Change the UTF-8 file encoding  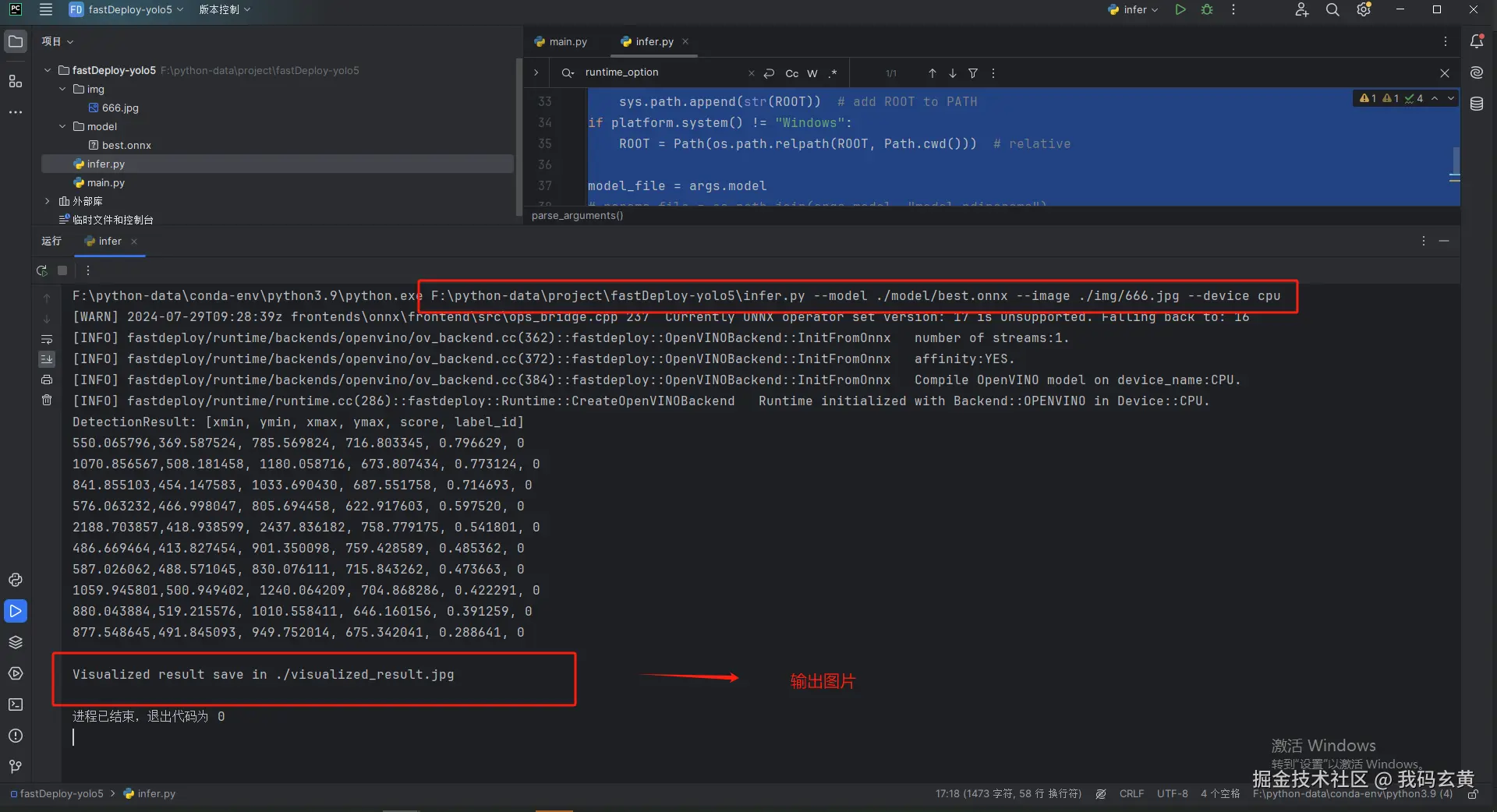coord(1172,794)
